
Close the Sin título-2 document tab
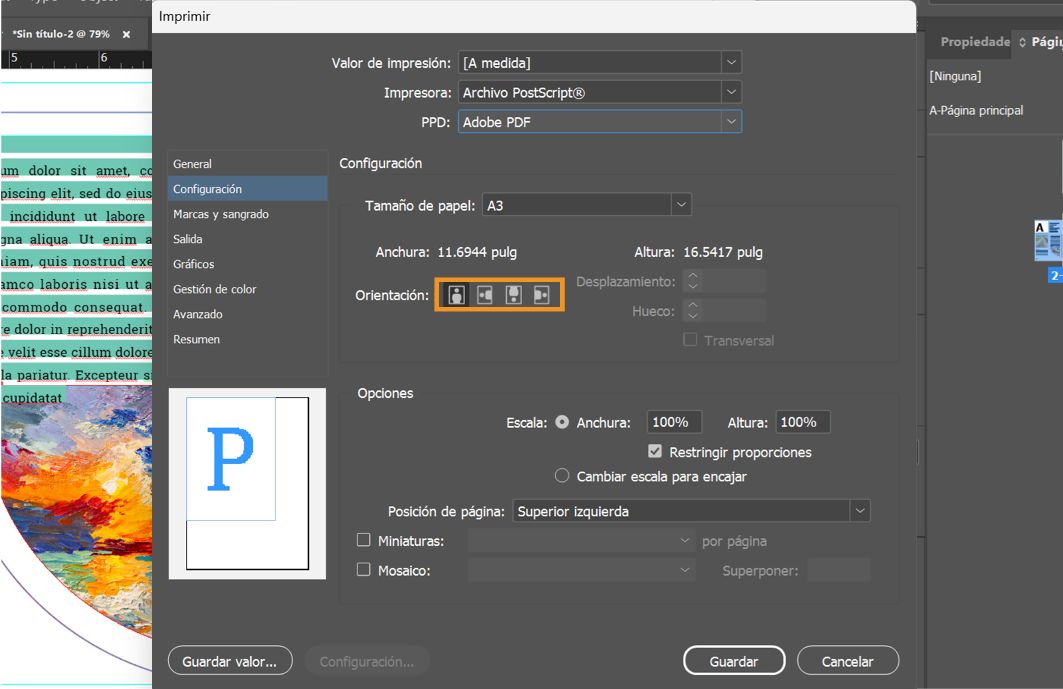coord(126,34)
